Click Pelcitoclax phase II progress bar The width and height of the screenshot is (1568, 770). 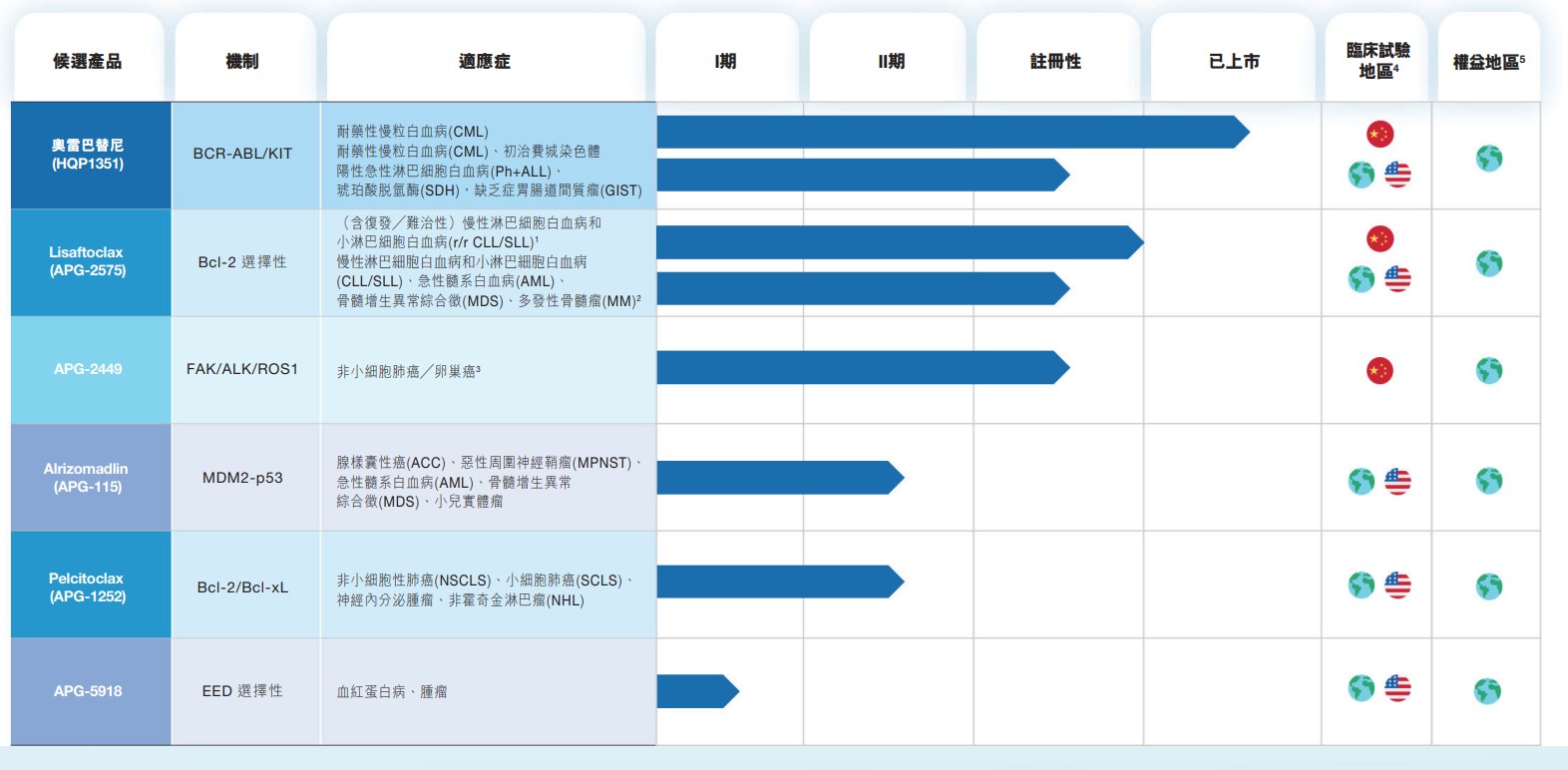pyautogui.click(x=780, y=581)
